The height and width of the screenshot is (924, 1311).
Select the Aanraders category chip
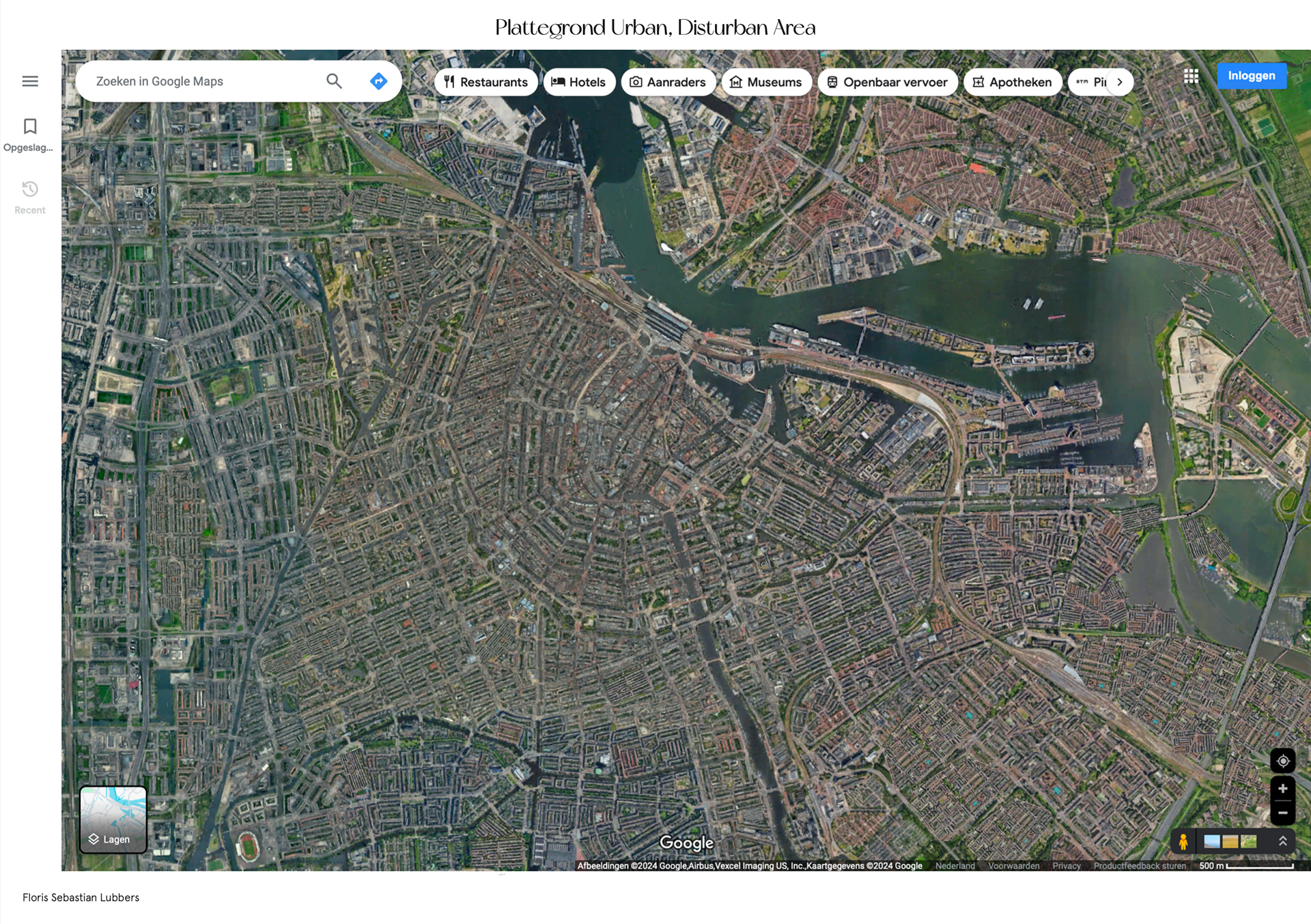[668, 82]
